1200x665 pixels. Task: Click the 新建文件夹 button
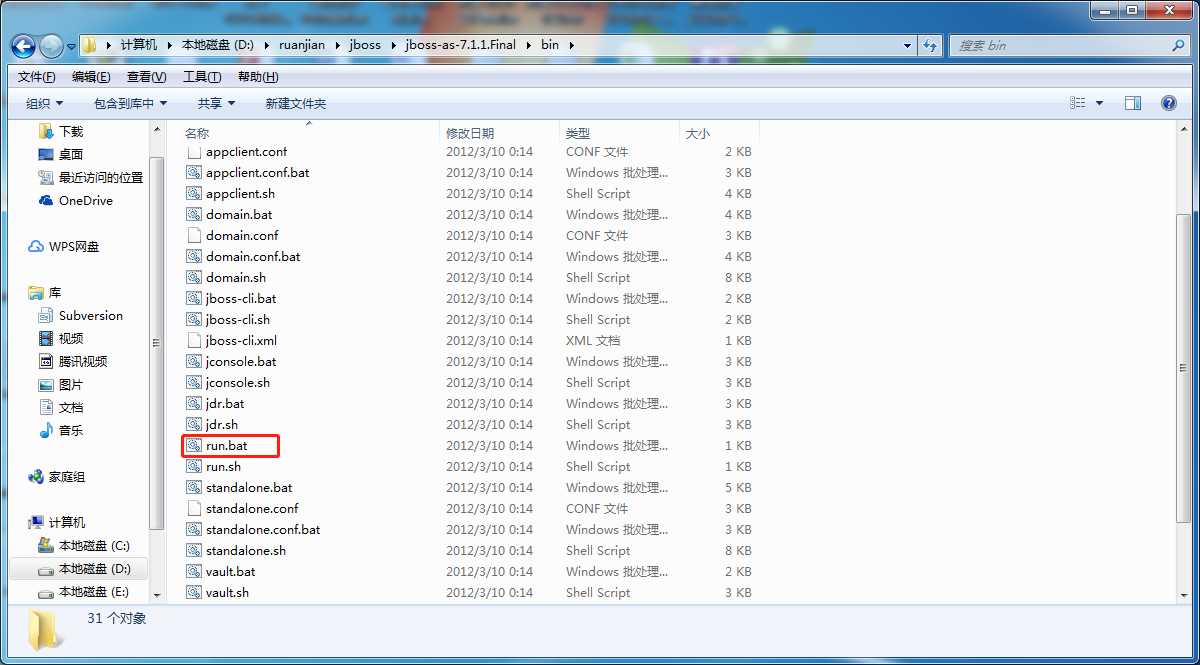coord(295,103)
